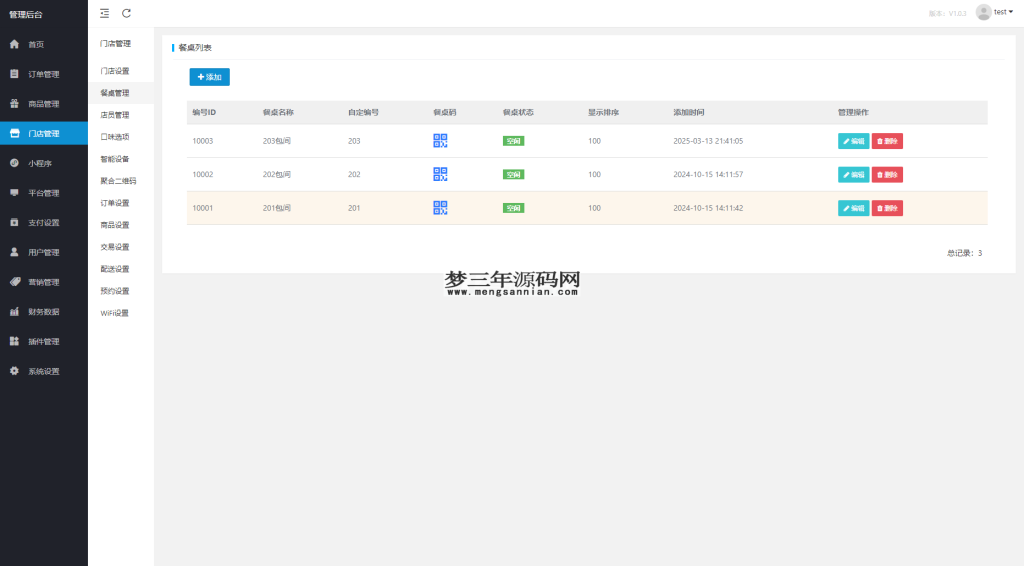Viewport: 1024px width, 566px height.
Task: Click the 编号ID column header
Action: click(x=204, y=112)
